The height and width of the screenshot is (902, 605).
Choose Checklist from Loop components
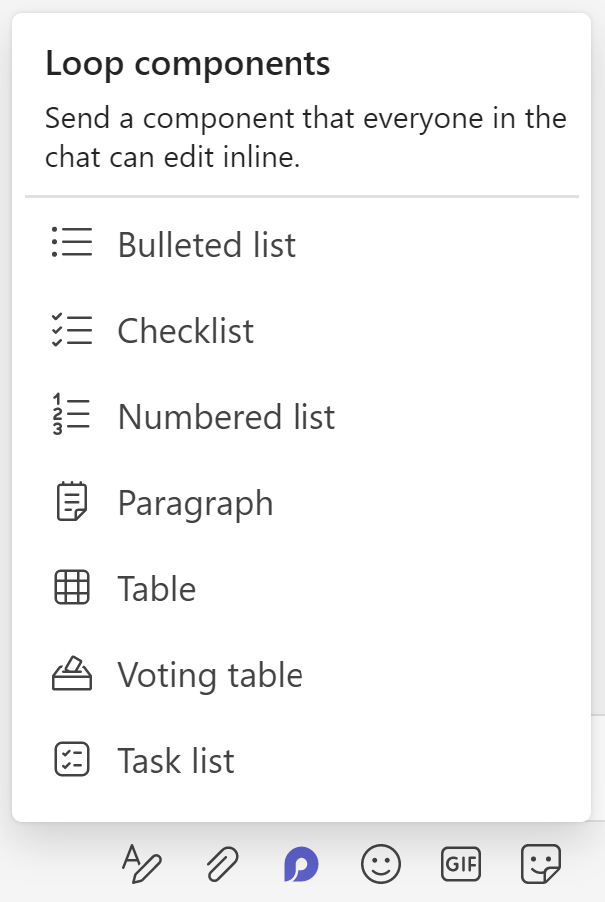tap(186, 331)
